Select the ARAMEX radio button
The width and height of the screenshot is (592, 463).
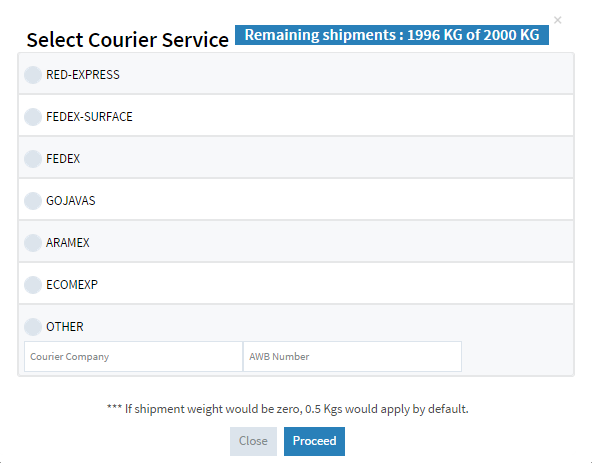(x=33, y=242)
